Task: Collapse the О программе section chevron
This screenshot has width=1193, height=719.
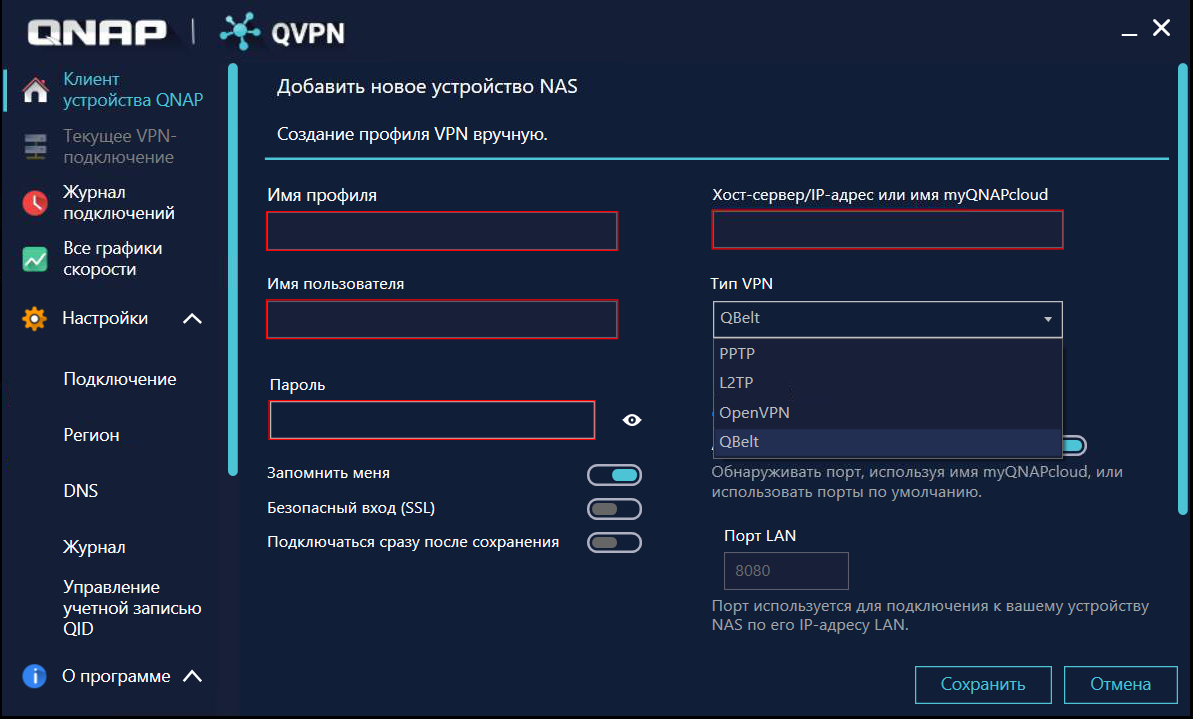Action: pos(192,676)
